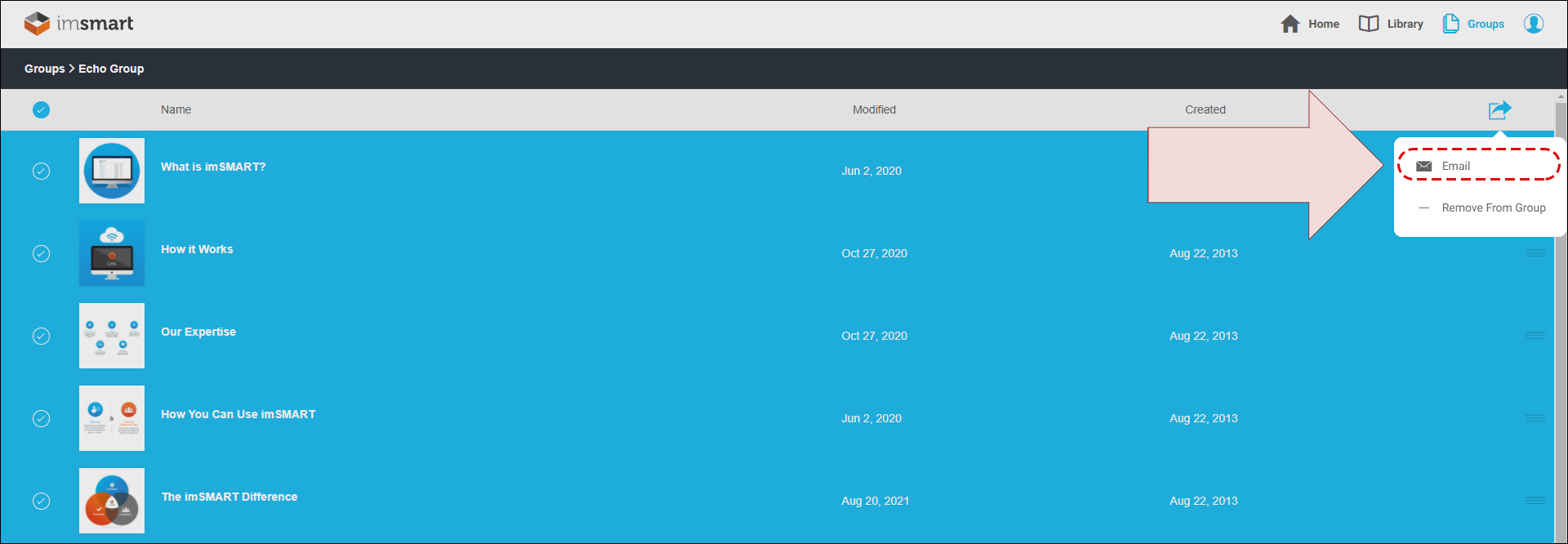
Task: Toggle the select-all checkbox in header
Action: coord(41,109)
